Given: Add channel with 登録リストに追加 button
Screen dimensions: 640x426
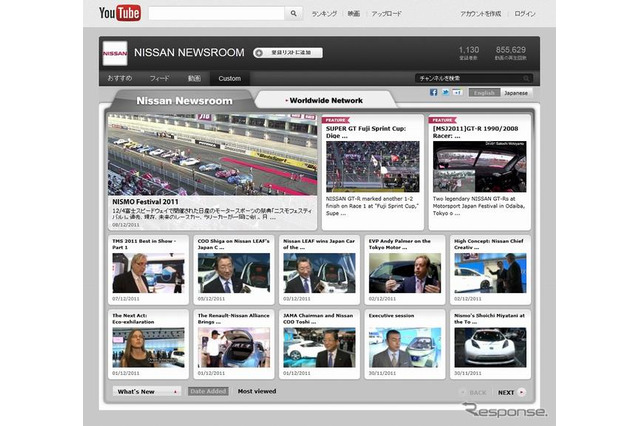Looking at the screenshot, I should pyautogui.click(x=288, y=53).
